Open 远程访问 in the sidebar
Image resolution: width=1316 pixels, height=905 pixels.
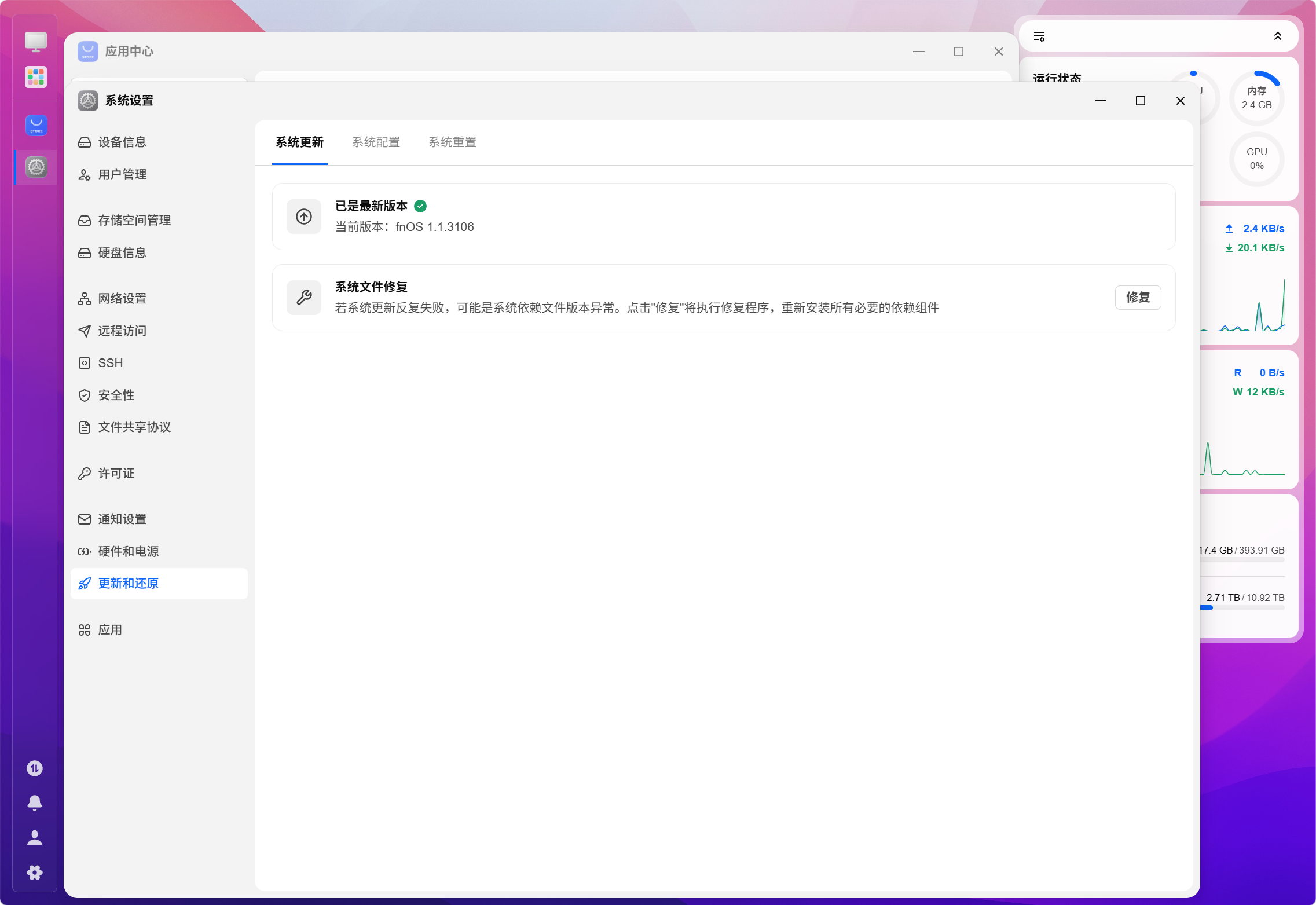(x=159, y=331)
